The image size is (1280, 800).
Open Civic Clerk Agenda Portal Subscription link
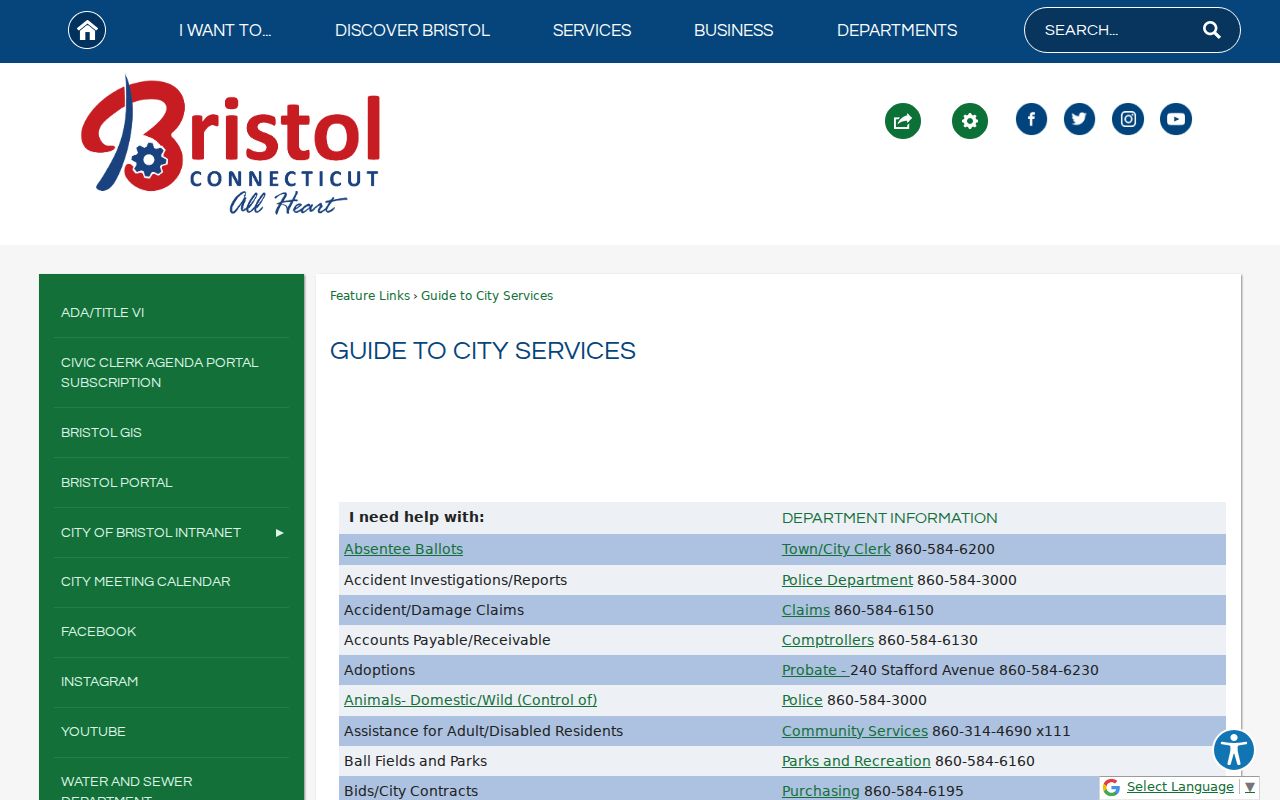tap(160, 373)
